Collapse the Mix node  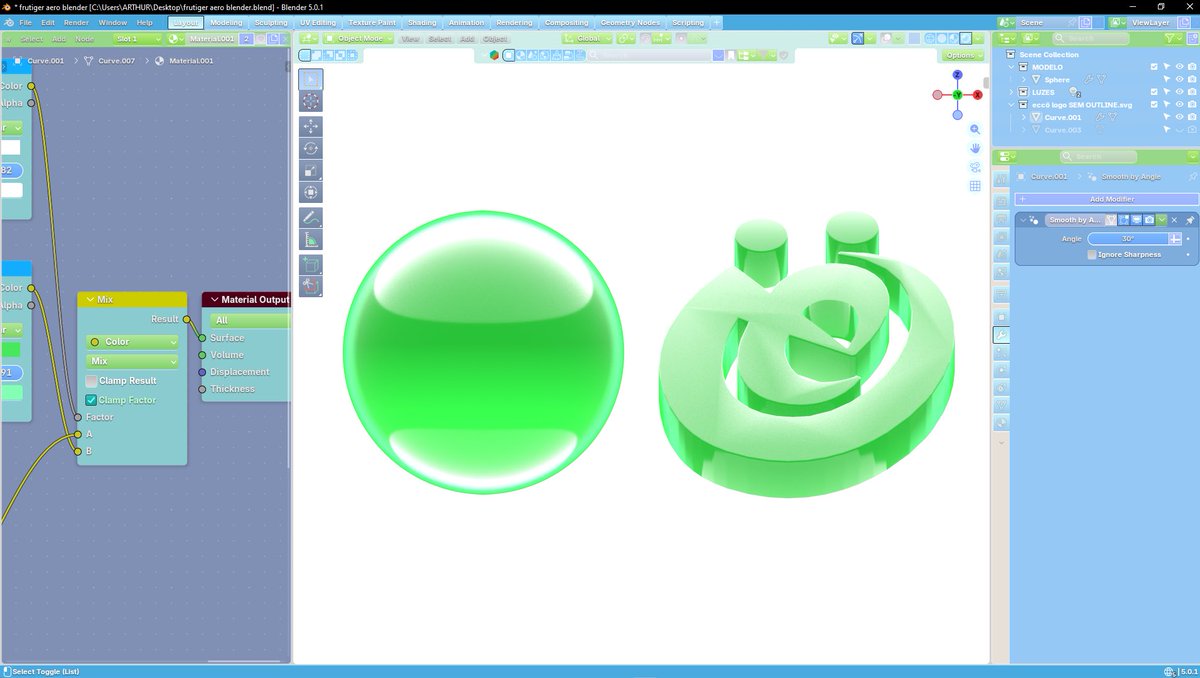click(89, 299)
